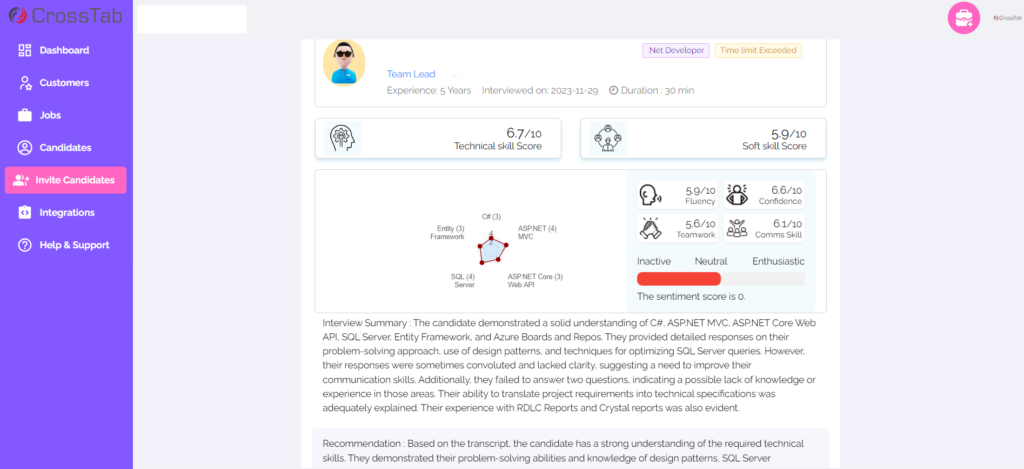This screenshot has width=1024, height=469.
Task: Open the Customers menu item
Action: click(65, 83)
